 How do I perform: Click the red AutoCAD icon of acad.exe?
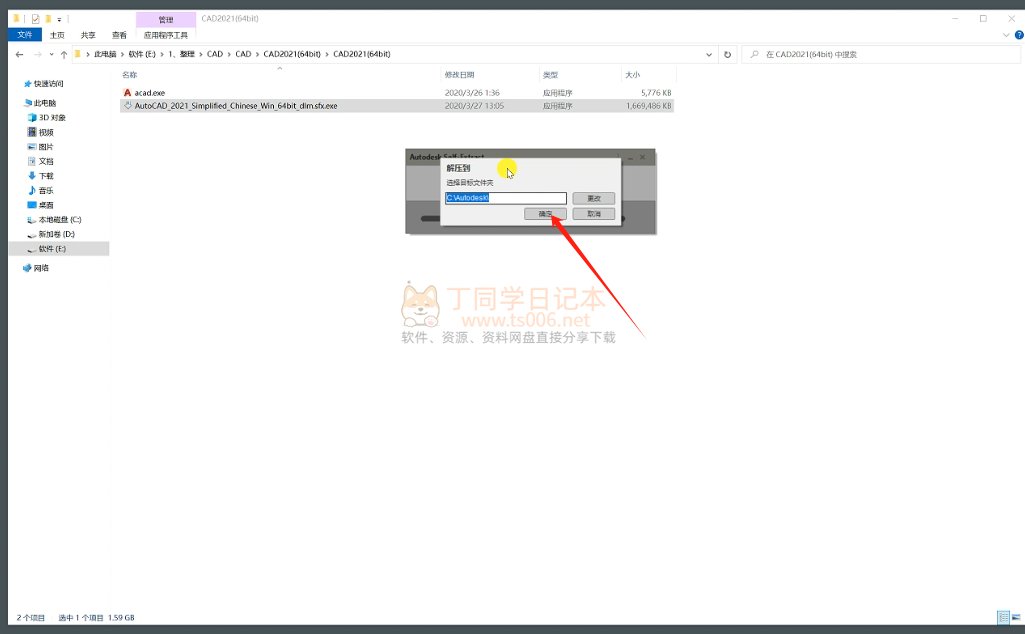coord(127,93)
